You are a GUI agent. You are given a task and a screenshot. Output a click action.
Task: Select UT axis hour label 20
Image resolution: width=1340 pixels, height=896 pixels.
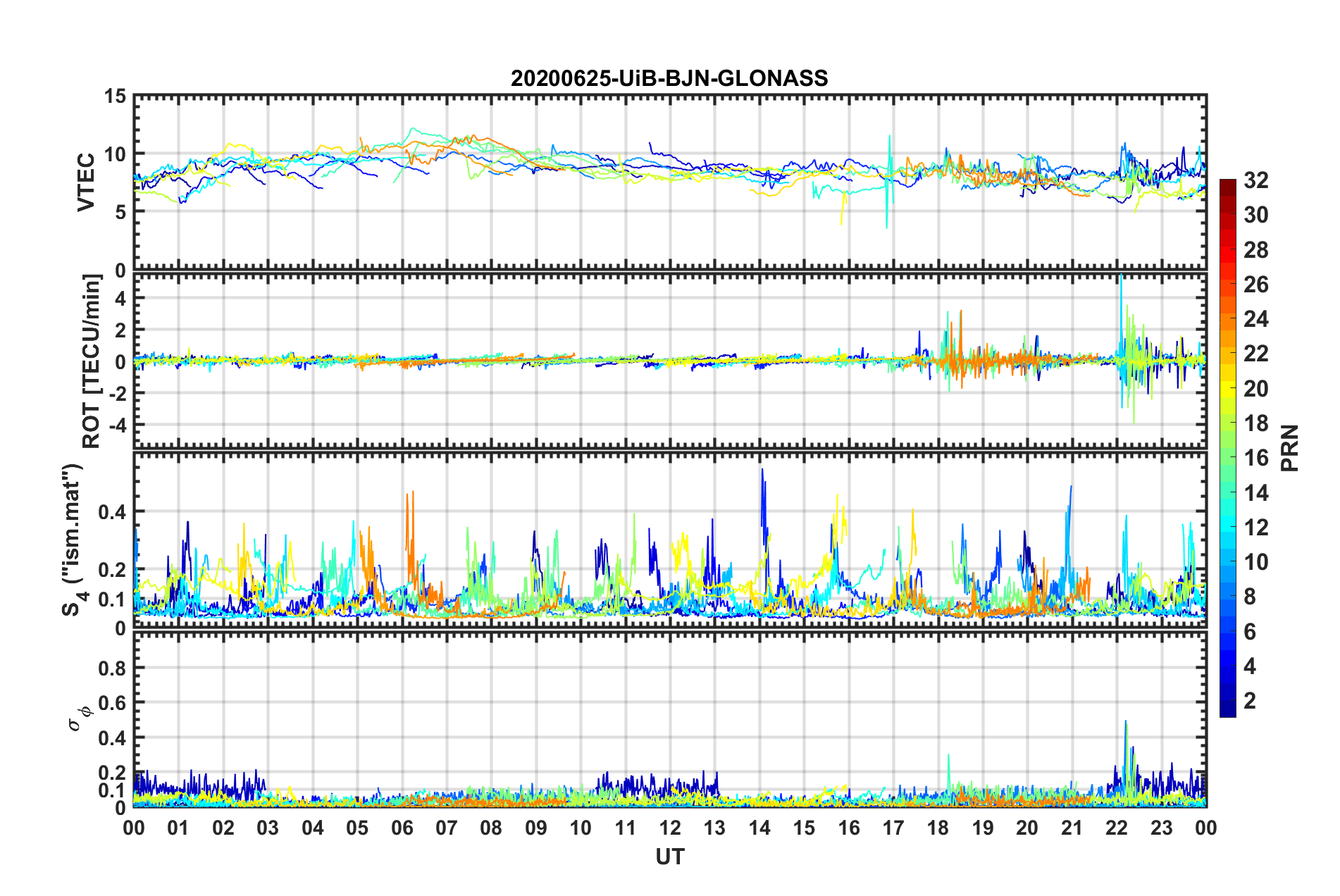pos(1027,828)
